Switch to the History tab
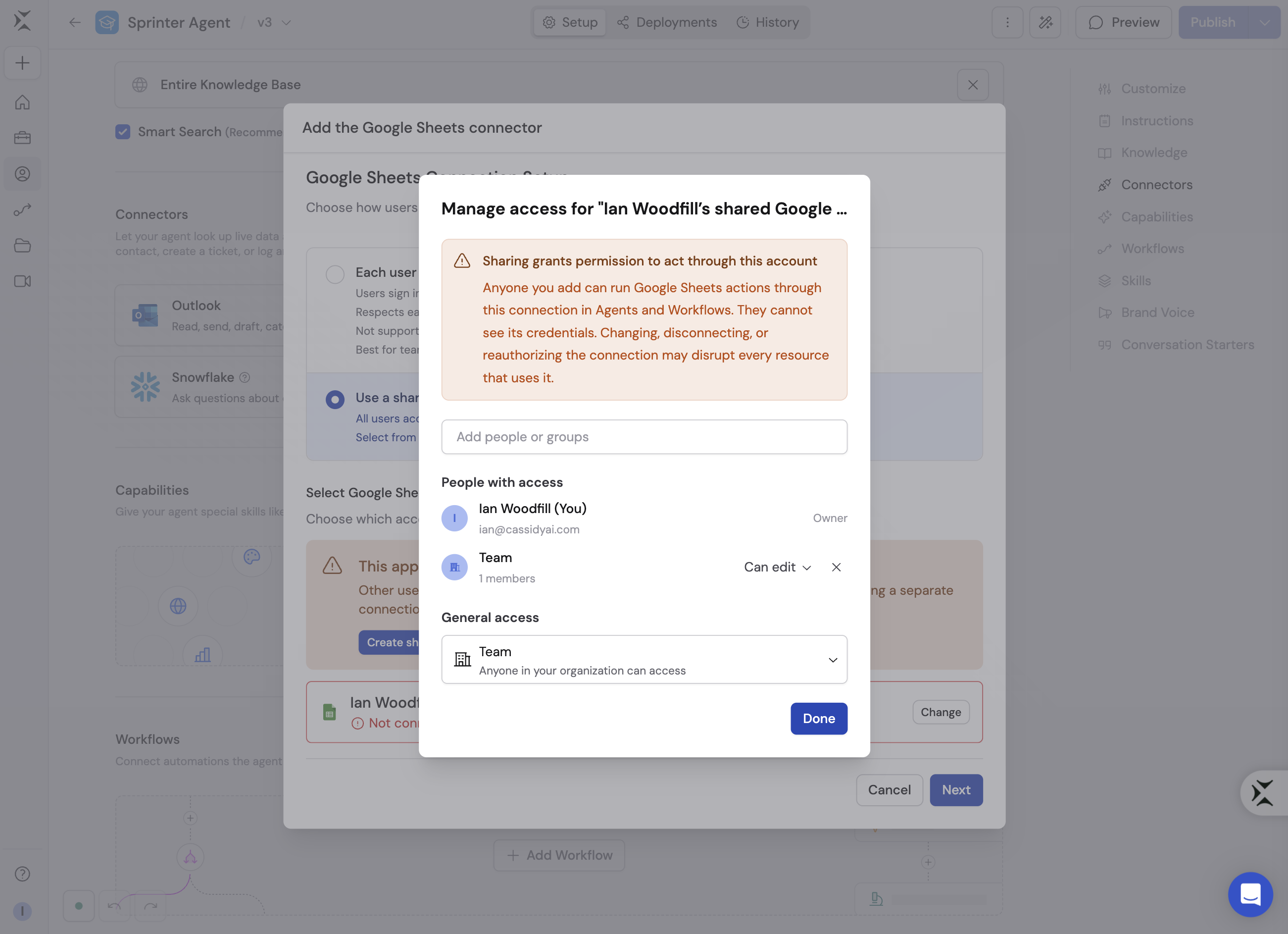 (x=768, y=22)
